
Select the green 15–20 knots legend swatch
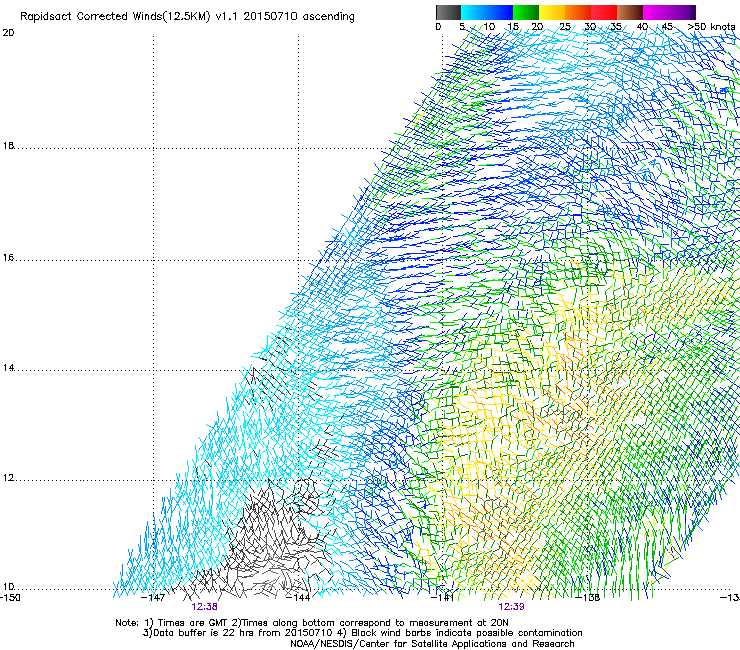click(526, 12)
